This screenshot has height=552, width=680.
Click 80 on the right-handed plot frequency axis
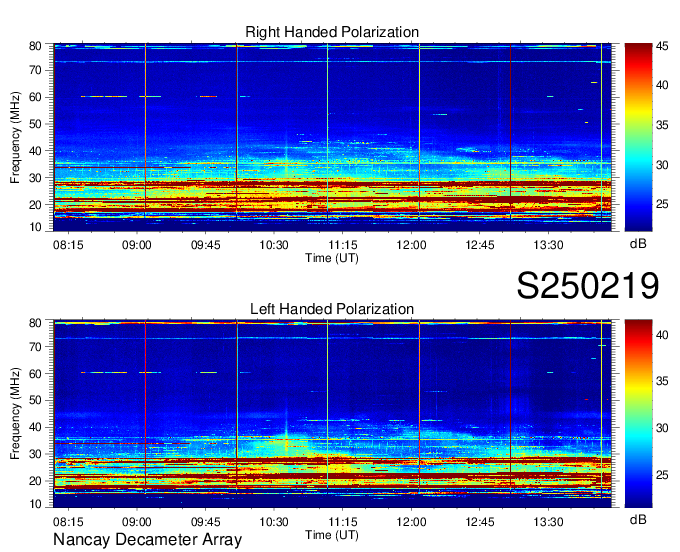click(x=35, y=46)
